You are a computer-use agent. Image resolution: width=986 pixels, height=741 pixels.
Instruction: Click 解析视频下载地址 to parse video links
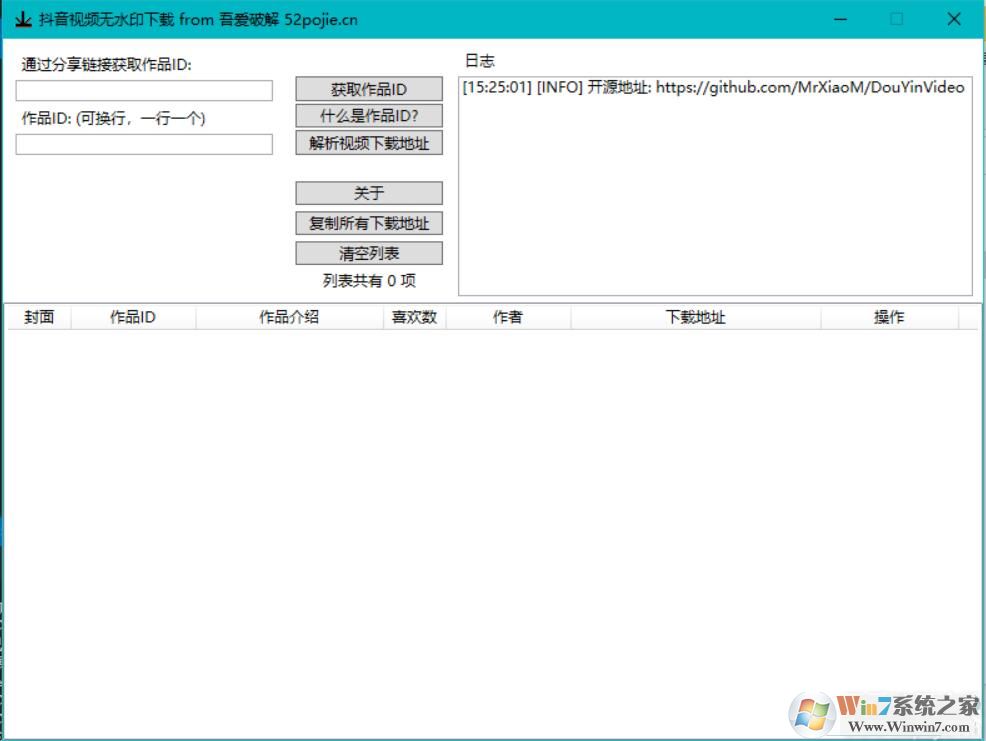coord(368,143)
